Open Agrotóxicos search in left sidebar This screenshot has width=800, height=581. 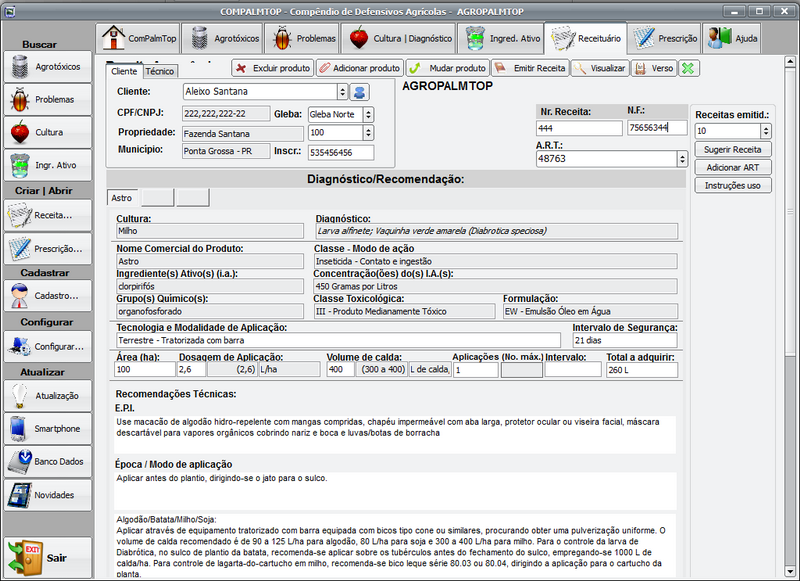click(x=47, y=67)
